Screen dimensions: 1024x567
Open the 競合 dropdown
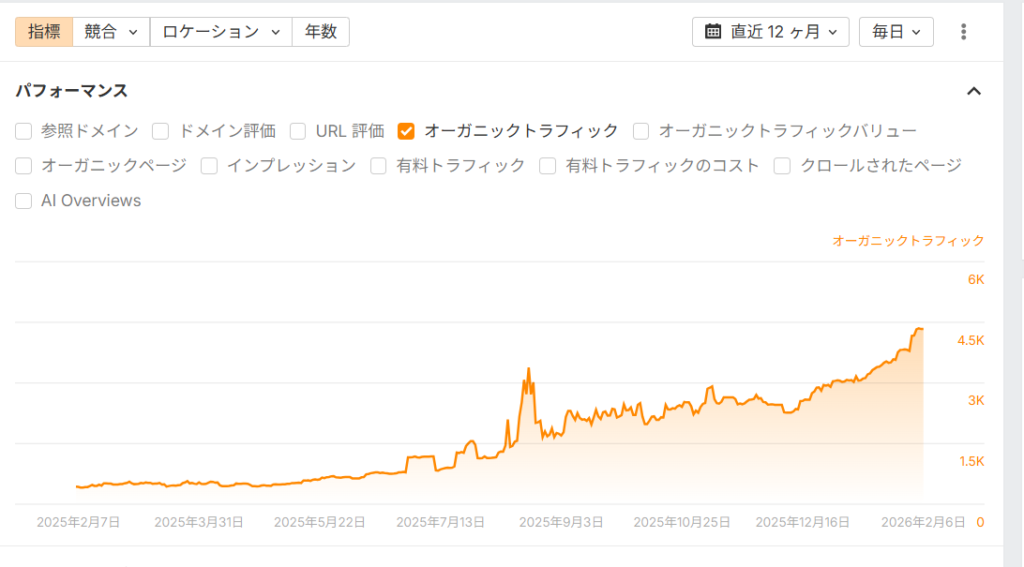click(x=110, y=32)
